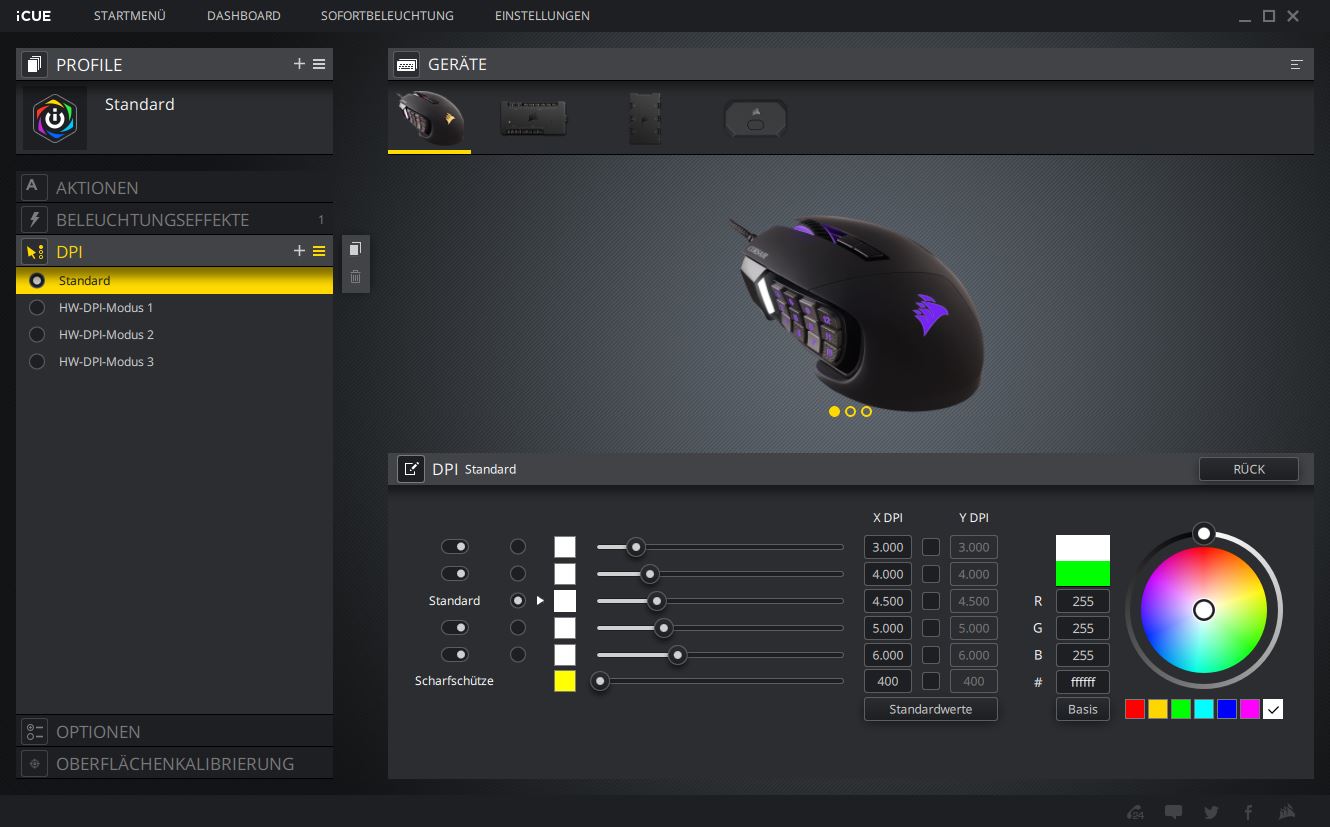The width and height of the screenshot is (1330, 827).
Task: Select the third device in Geräte bar
Action: pos(645,118)
